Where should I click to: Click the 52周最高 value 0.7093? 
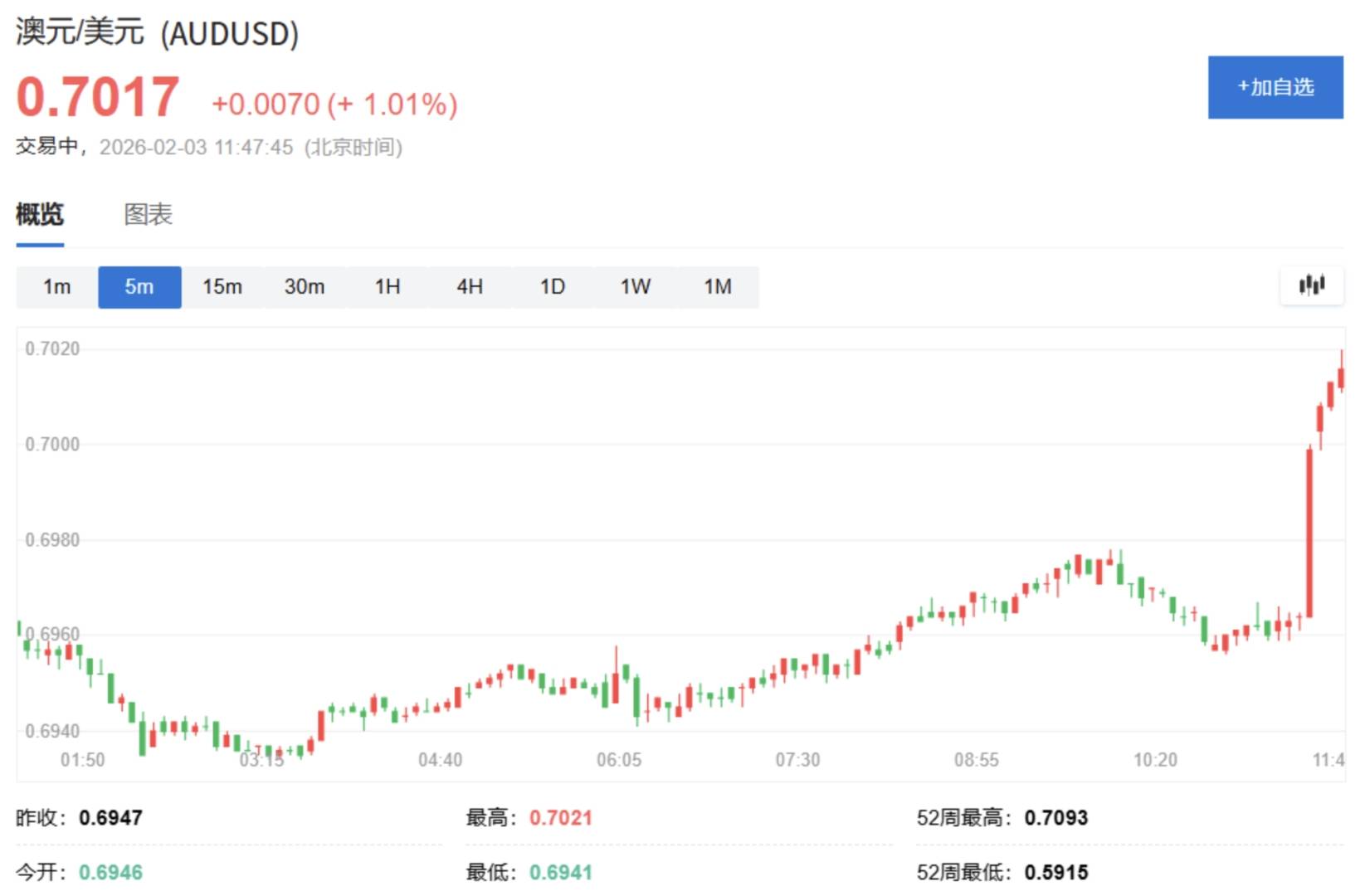1056,817
